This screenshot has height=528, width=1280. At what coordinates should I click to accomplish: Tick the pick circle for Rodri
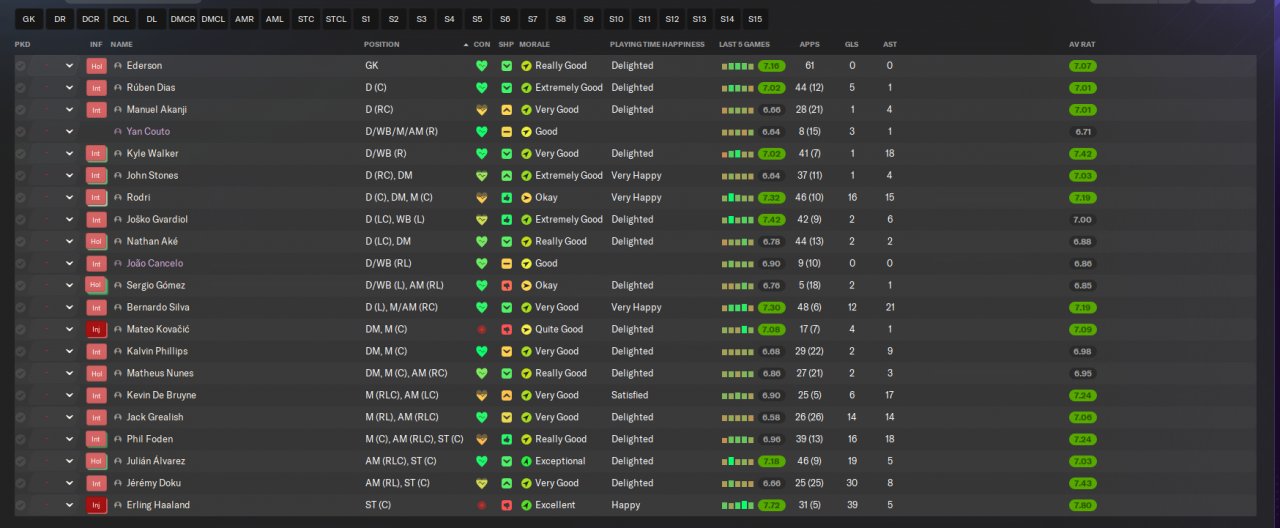coord(20,198)
